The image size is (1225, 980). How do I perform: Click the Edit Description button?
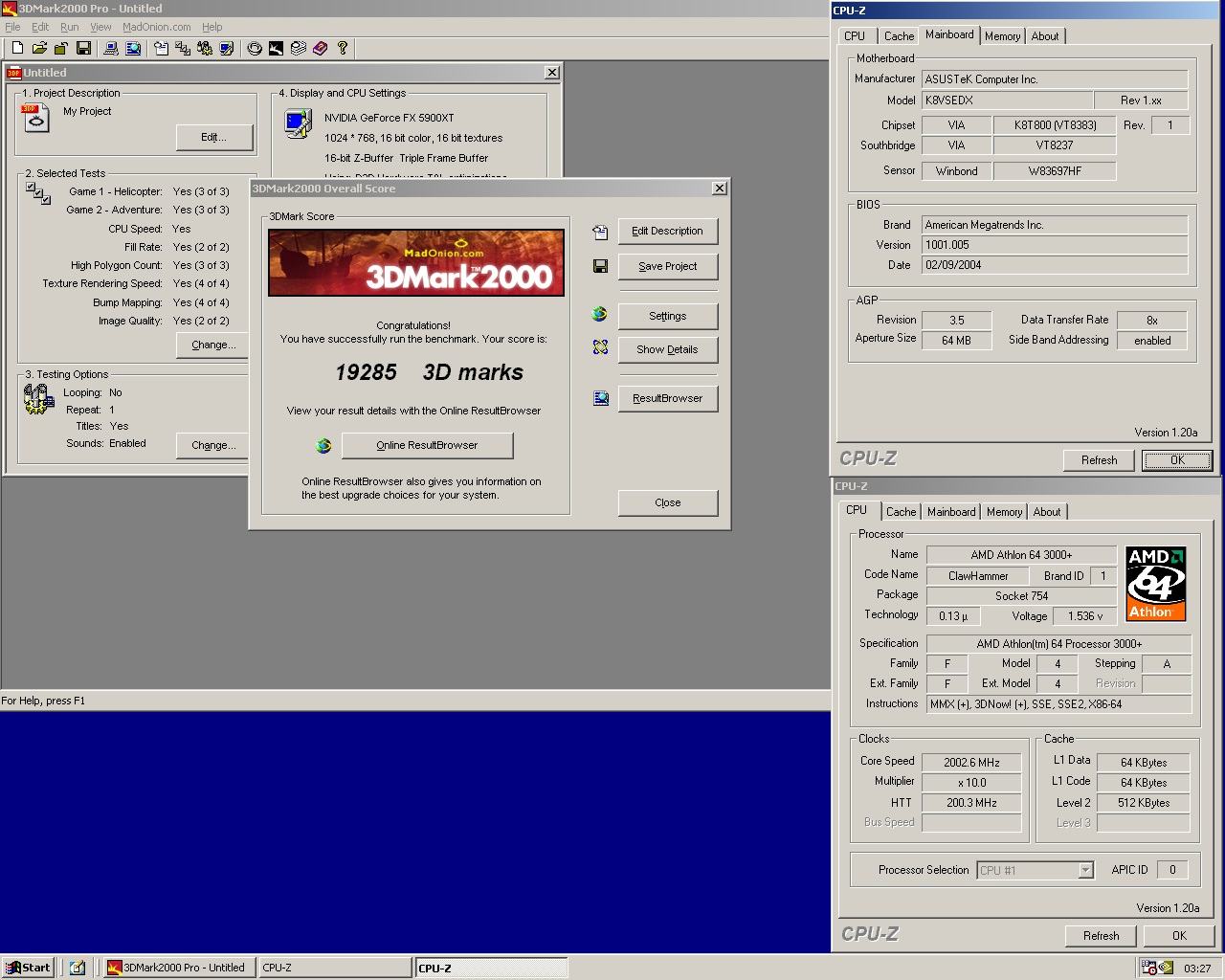[667, 231]
